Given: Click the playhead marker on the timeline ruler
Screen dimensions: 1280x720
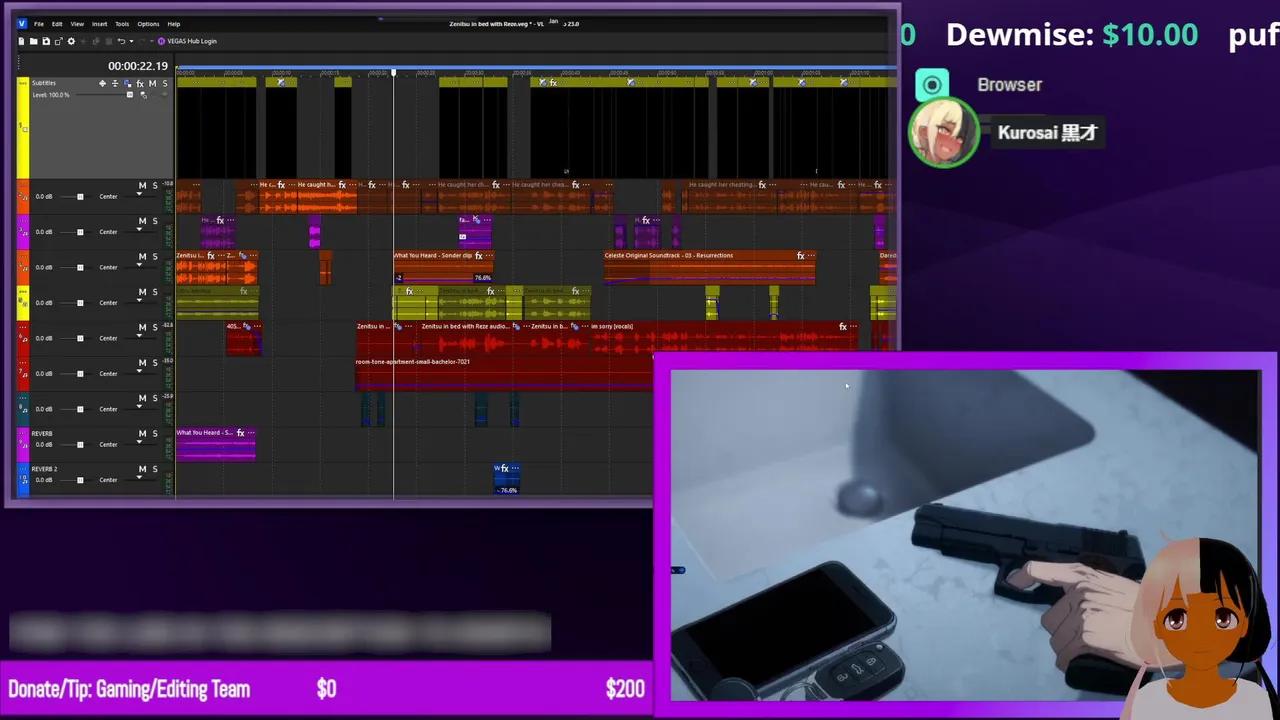Looking at the screenshot, I should tap(394, 72).
